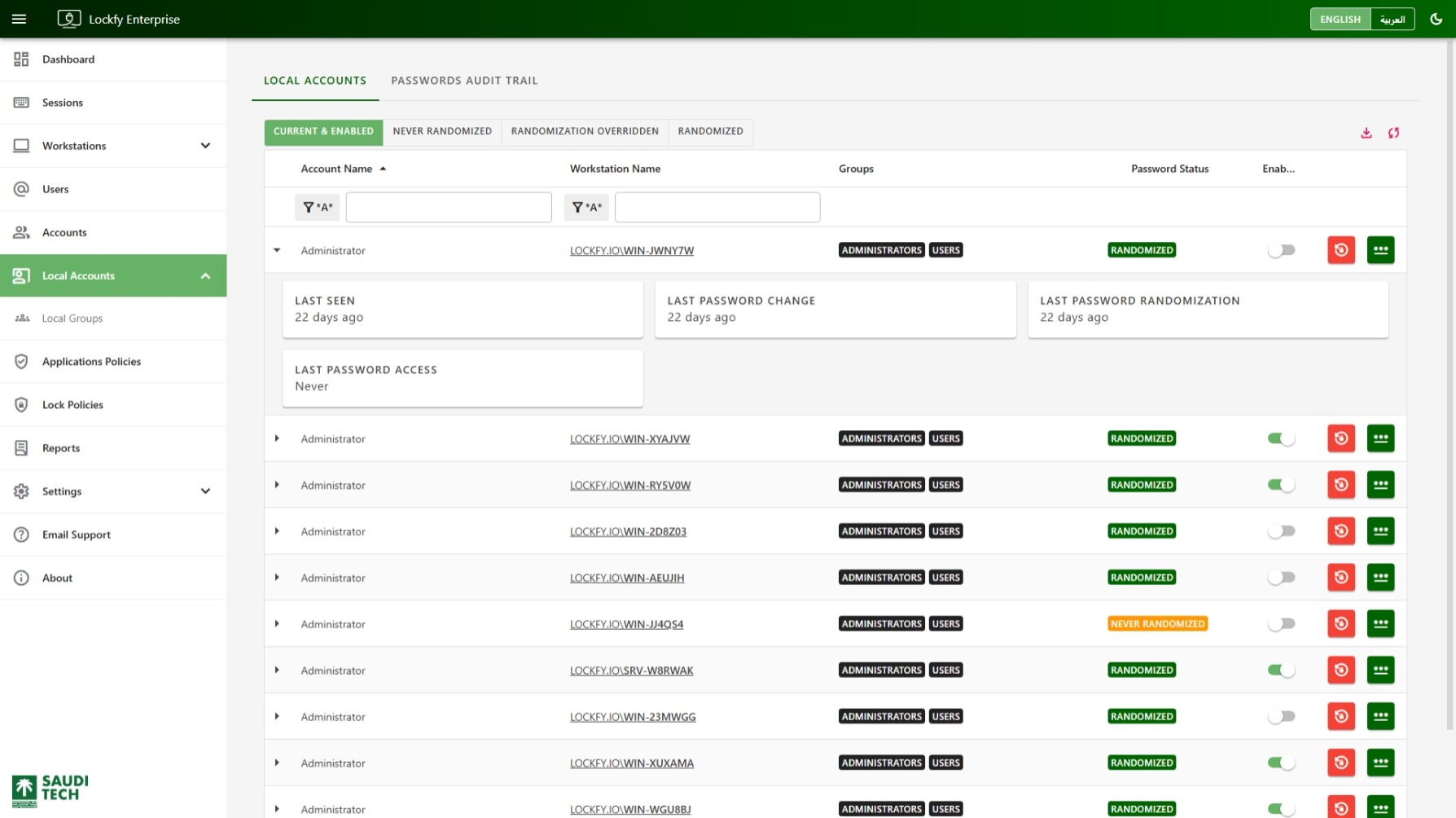Filter by Never Randomized
This screenshot has height=818, width=1456.
click(442, 131)
